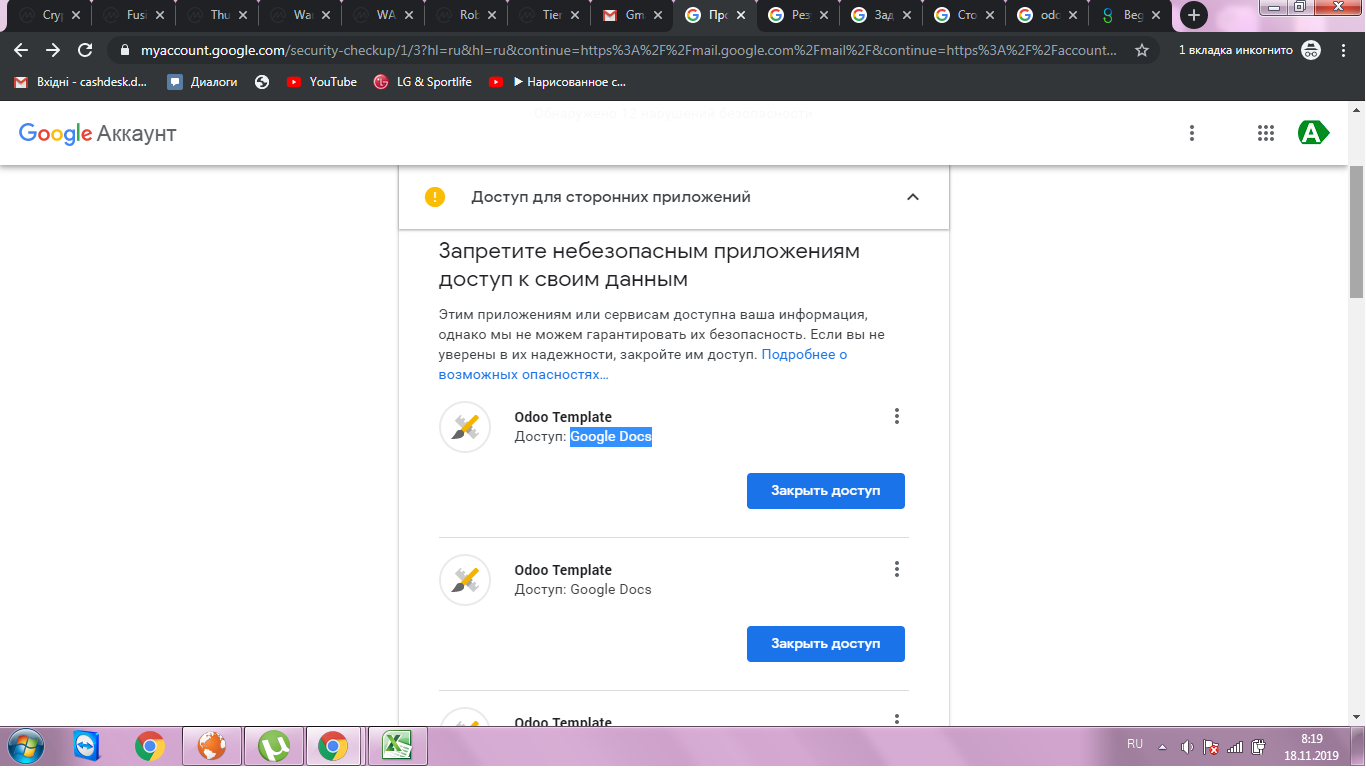Open Google Account options (vertical dots in header)
This screenshot has width=1366, height=768.
pos(1192,133)
